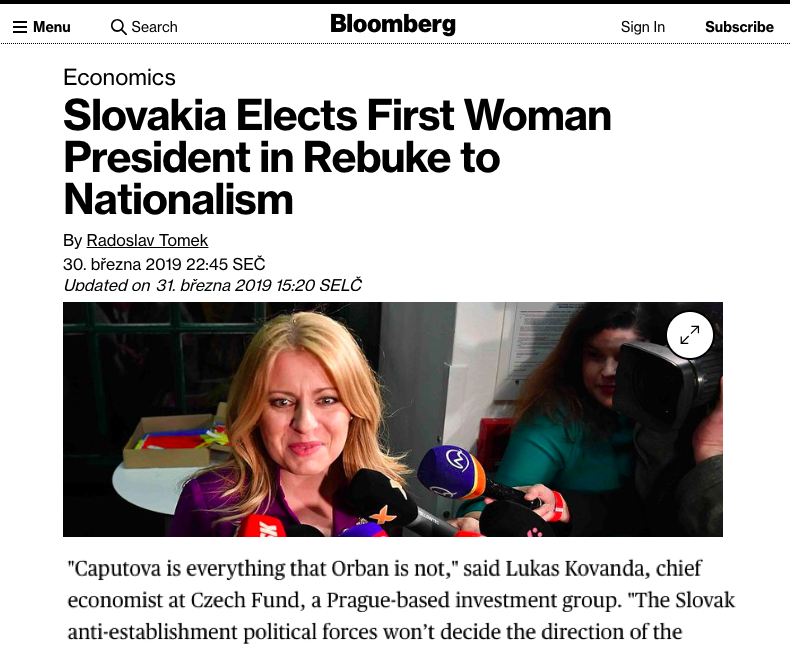Viewport: 790px width, 653px height.
Task: Expand the article photo to fullscreen
Action: [689, 335]
